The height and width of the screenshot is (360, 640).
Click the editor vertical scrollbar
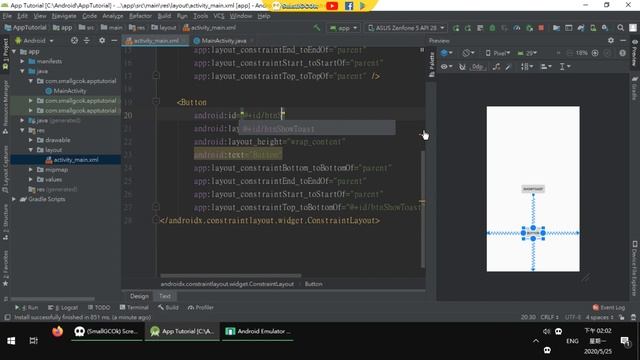423,209
